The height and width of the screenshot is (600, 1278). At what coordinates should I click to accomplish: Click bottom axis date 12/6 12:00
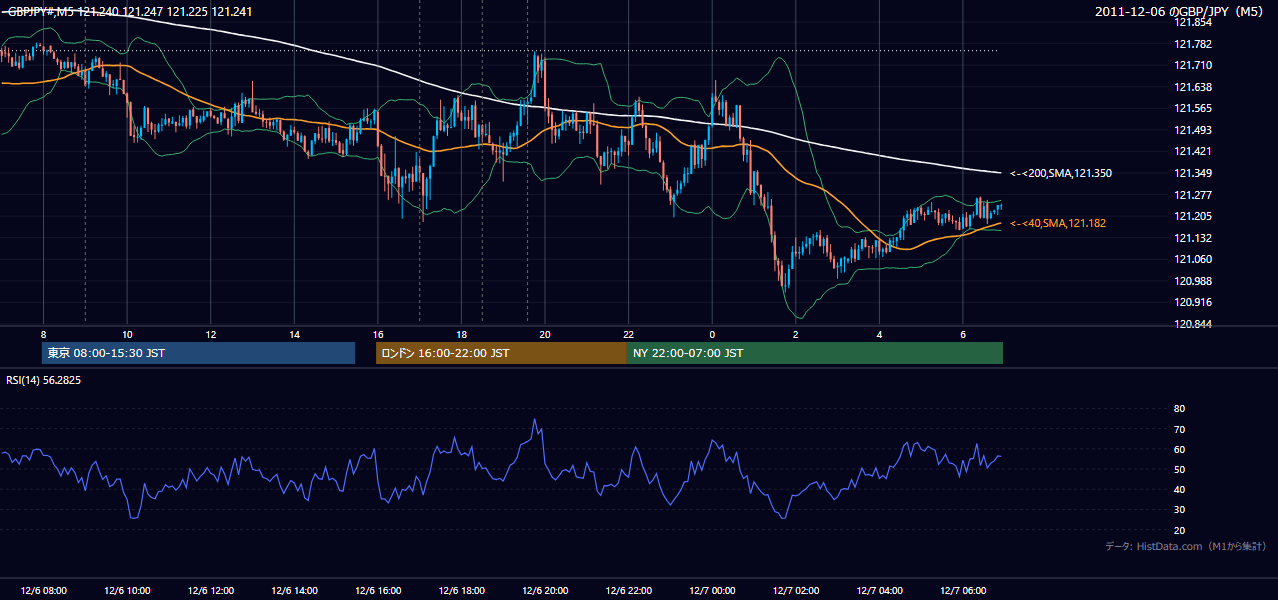211,591
